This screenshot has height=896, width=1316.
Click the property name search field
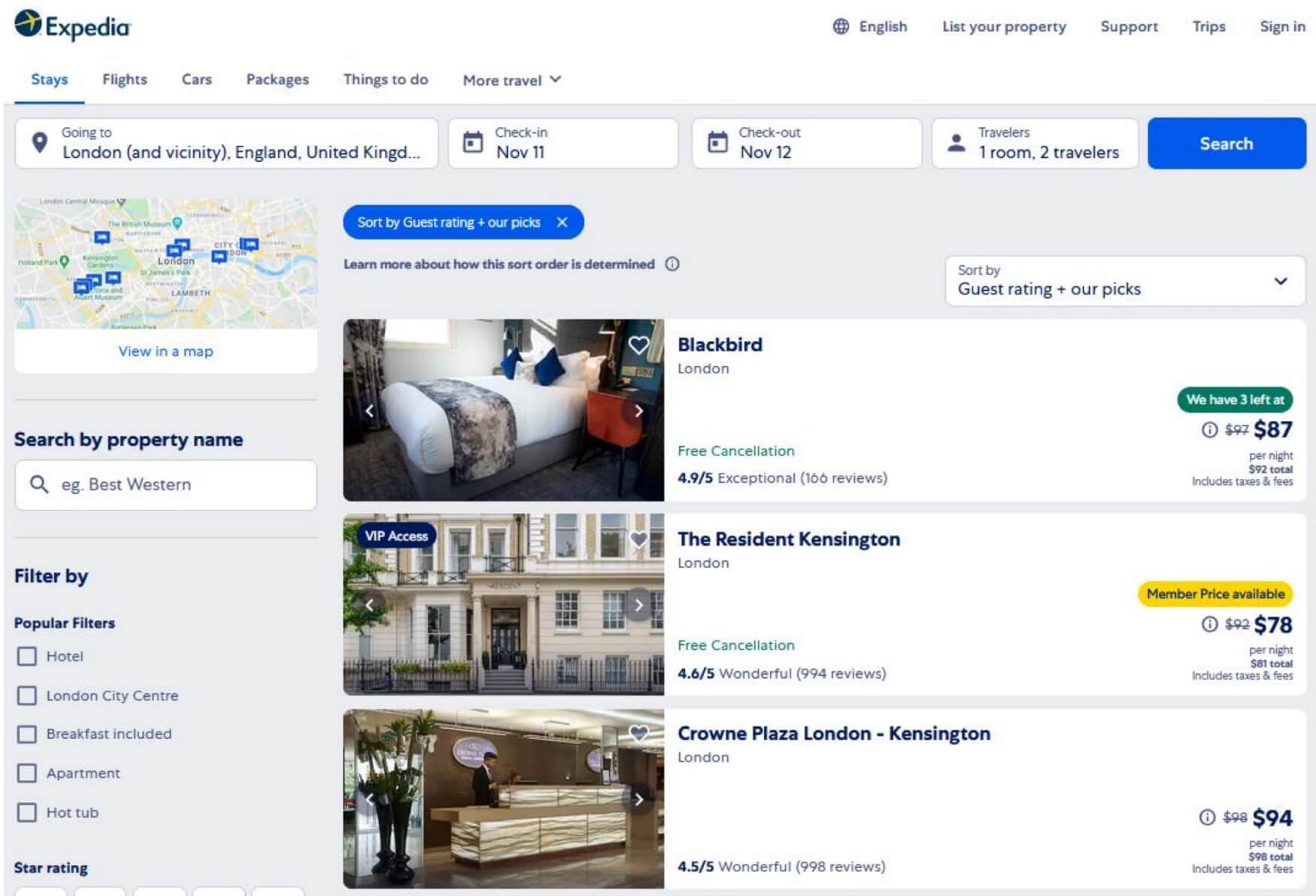click(165, 485)
